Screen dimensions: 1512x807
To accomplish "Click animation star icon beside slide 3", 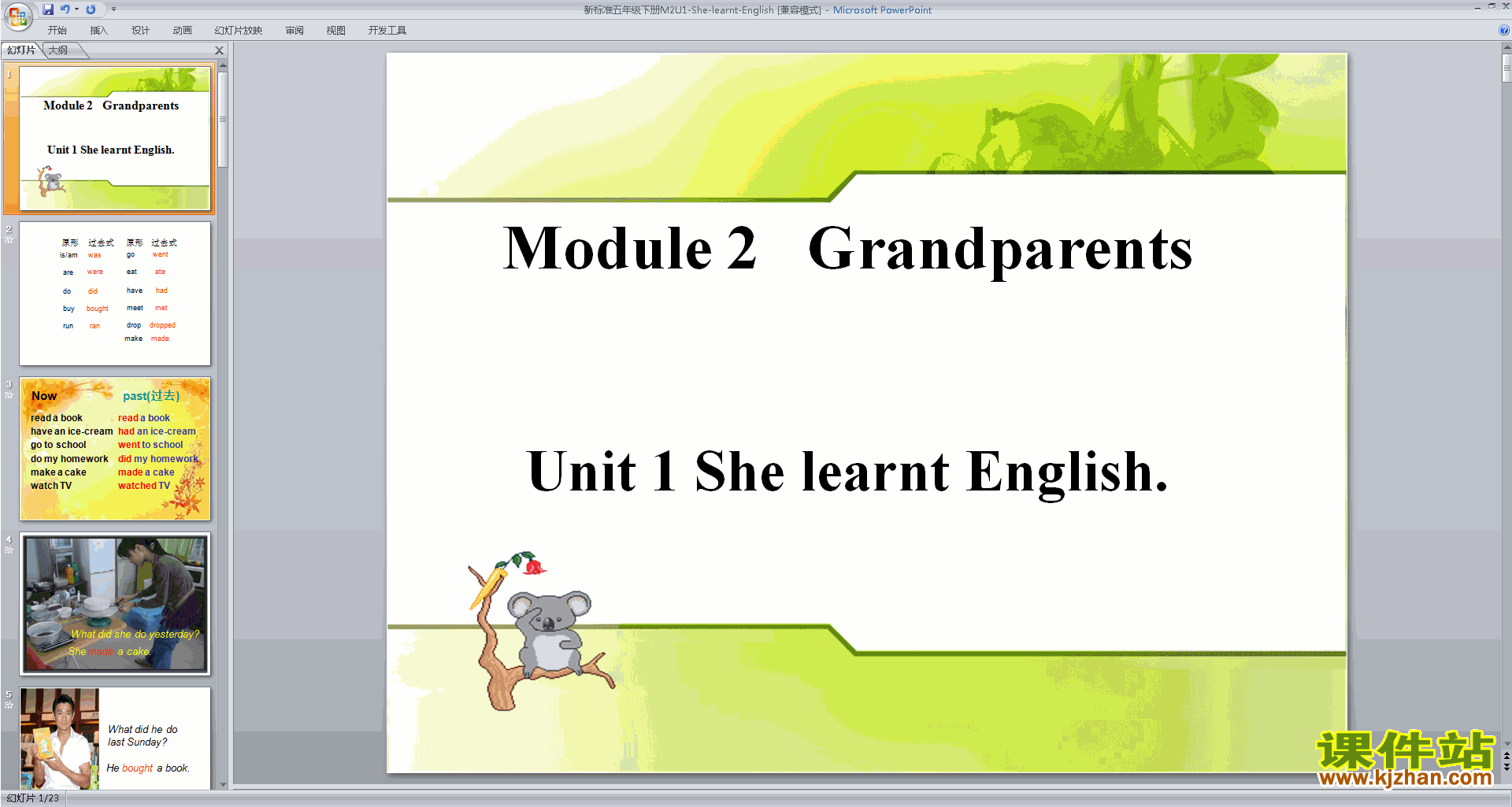I will (x=9, y=394).
